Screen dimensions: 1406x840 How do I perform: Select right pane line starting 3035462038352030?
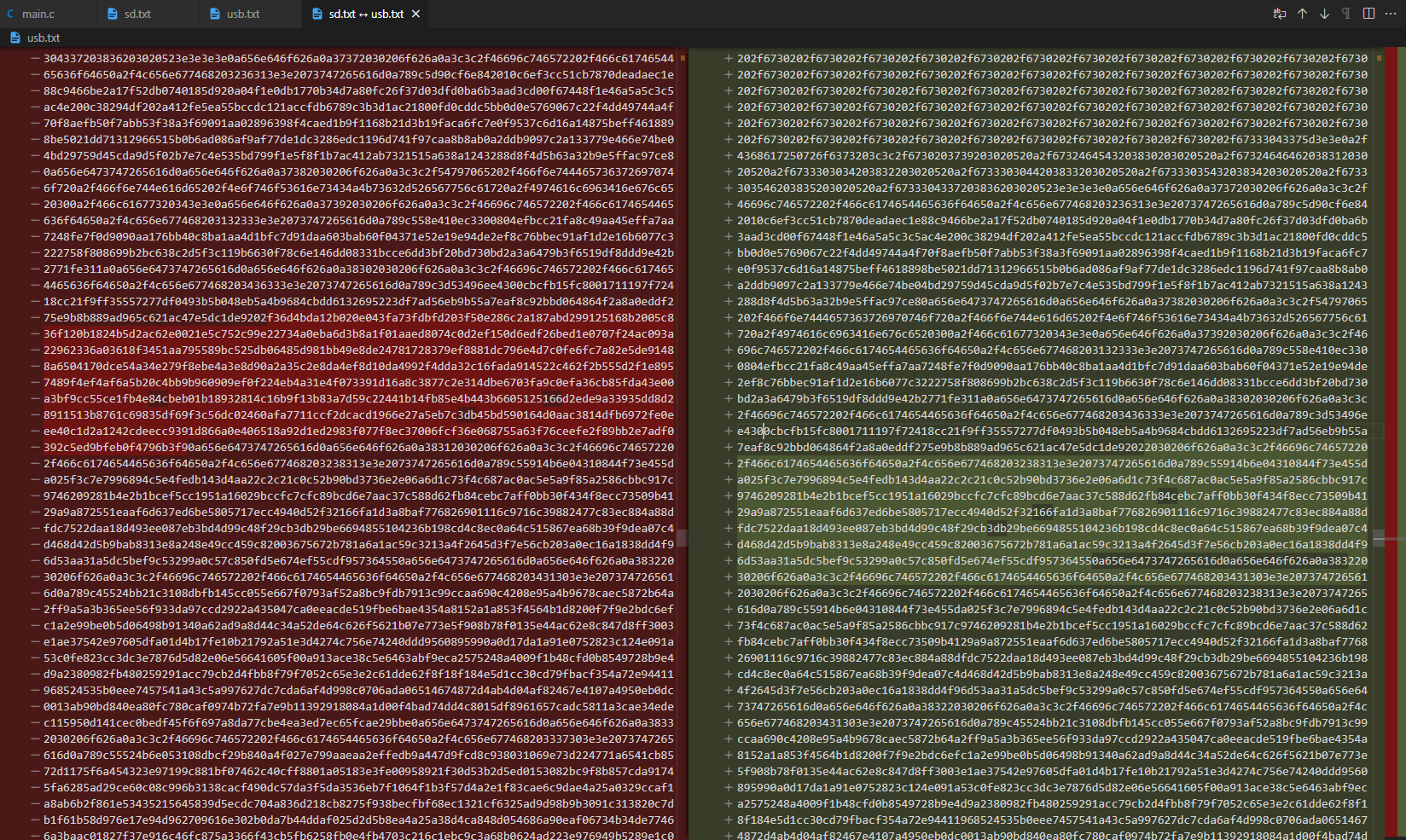coord(1052,188)
